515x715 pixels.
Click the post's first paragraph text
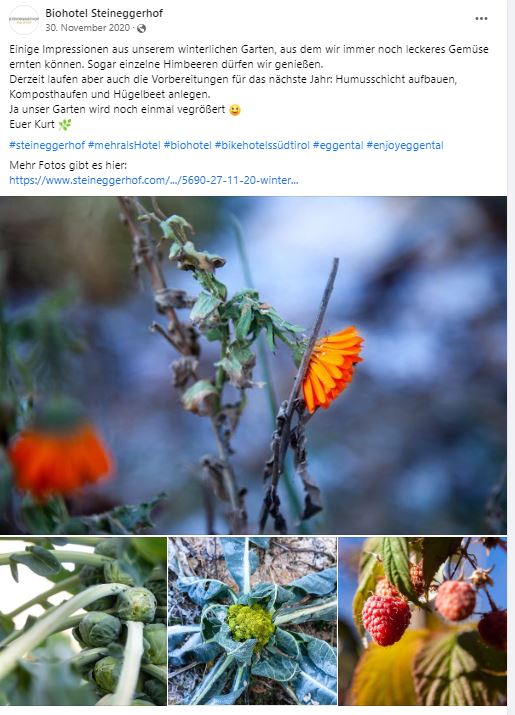pyautogui.click(x=249, y=57)
